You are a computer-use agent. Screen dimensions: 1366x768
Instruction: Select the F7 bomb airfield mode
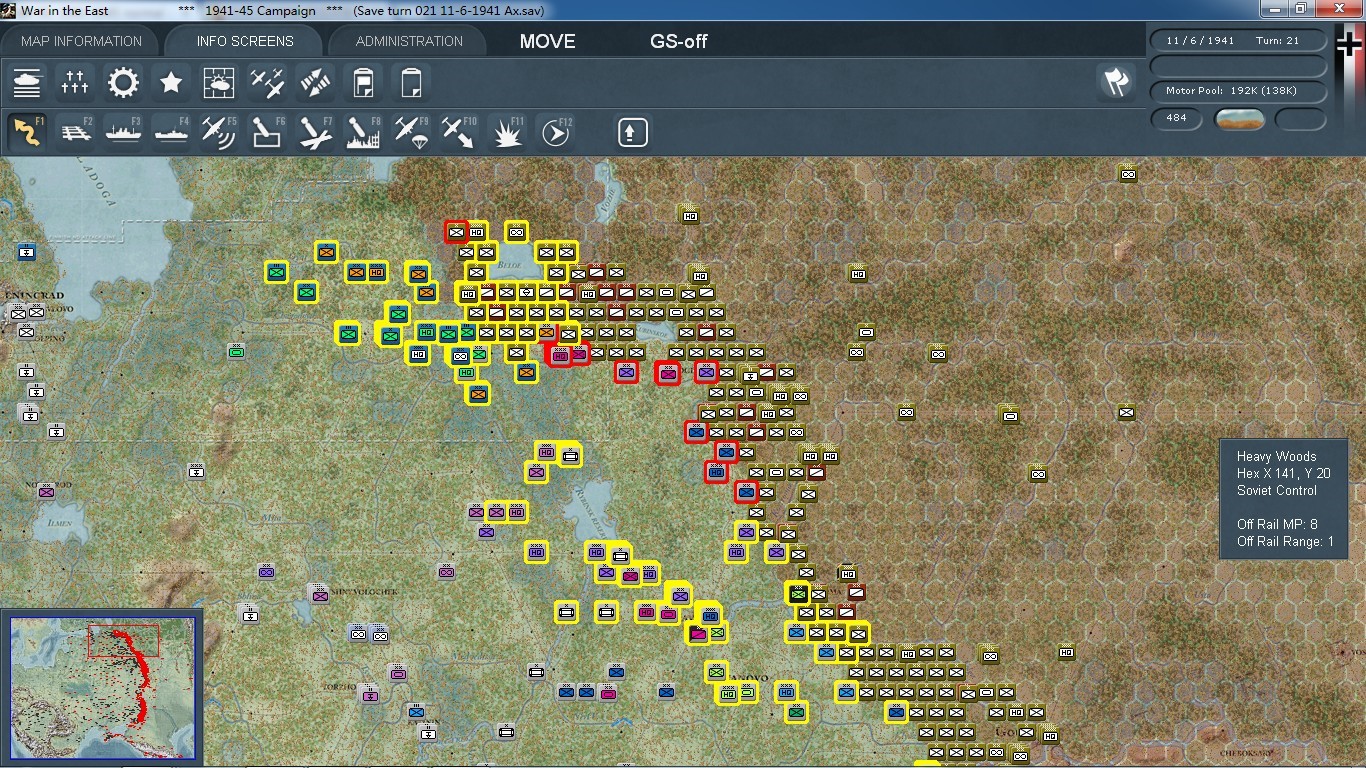pyautogui.click(x=315, y=132)
